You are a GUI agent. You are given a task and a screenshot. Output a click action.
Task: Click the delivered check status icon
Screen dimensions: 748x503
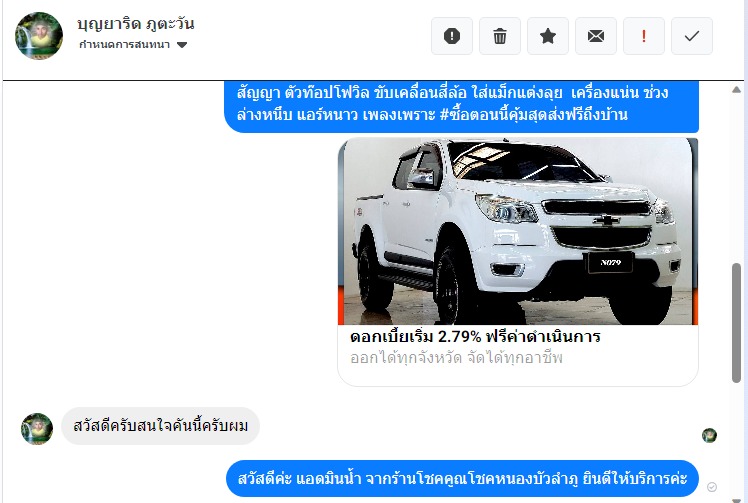coord(712,487)
